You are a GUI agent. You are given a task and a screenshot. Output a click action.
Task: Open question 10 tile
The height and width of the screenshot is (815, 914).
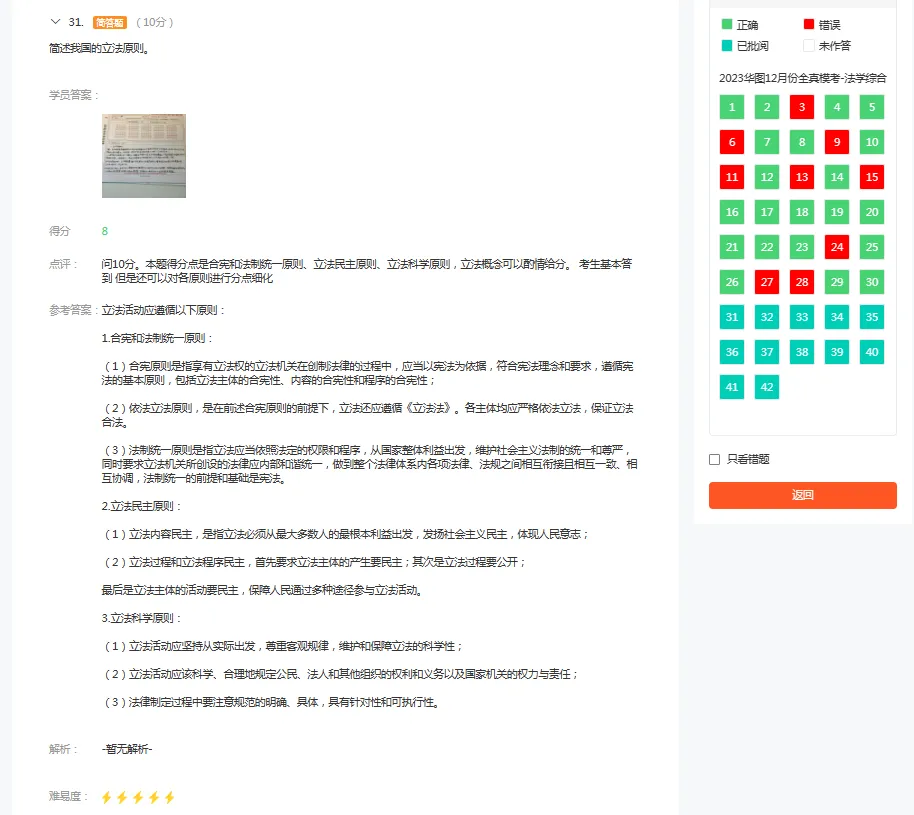pyautogui.click(x=872, y=142)
